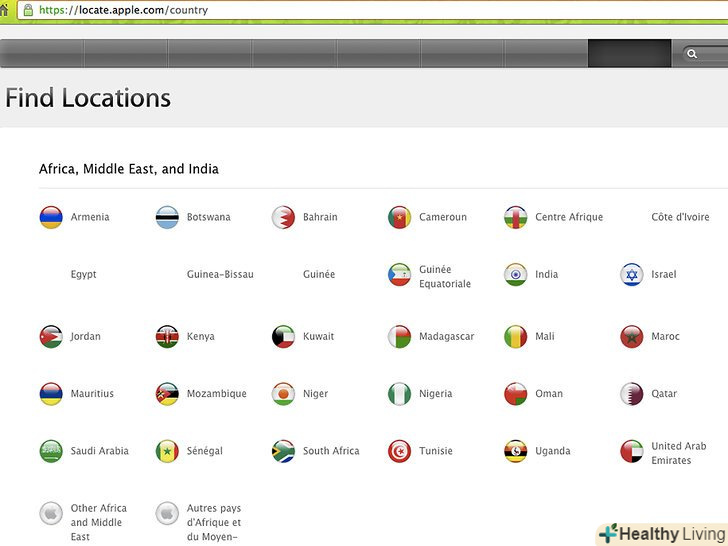Click the browser home icon
This screenshot has width=728, height=546.
4,10
